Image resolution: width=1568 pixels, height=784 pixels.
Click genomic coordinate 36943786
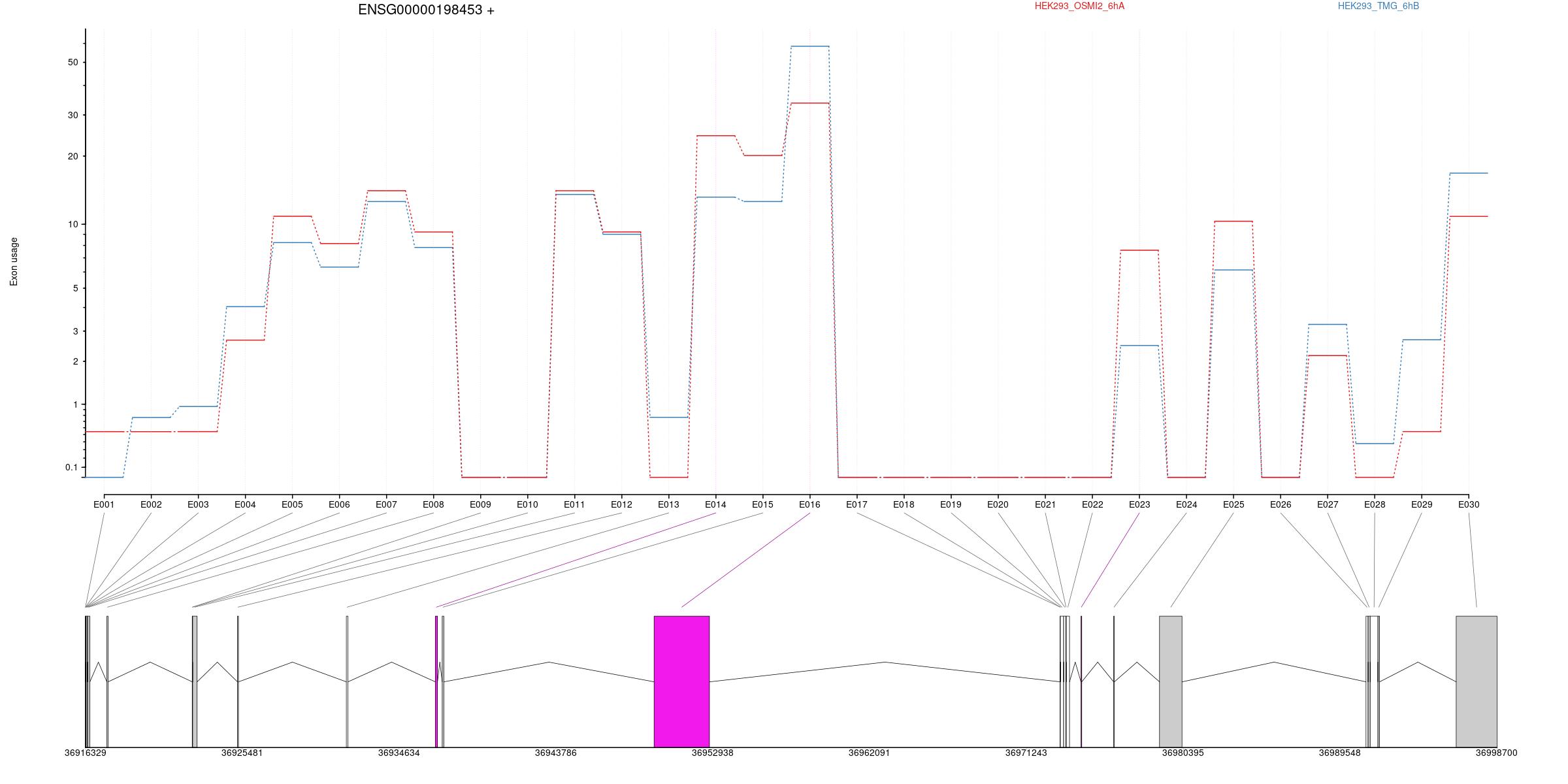[556, 753]
